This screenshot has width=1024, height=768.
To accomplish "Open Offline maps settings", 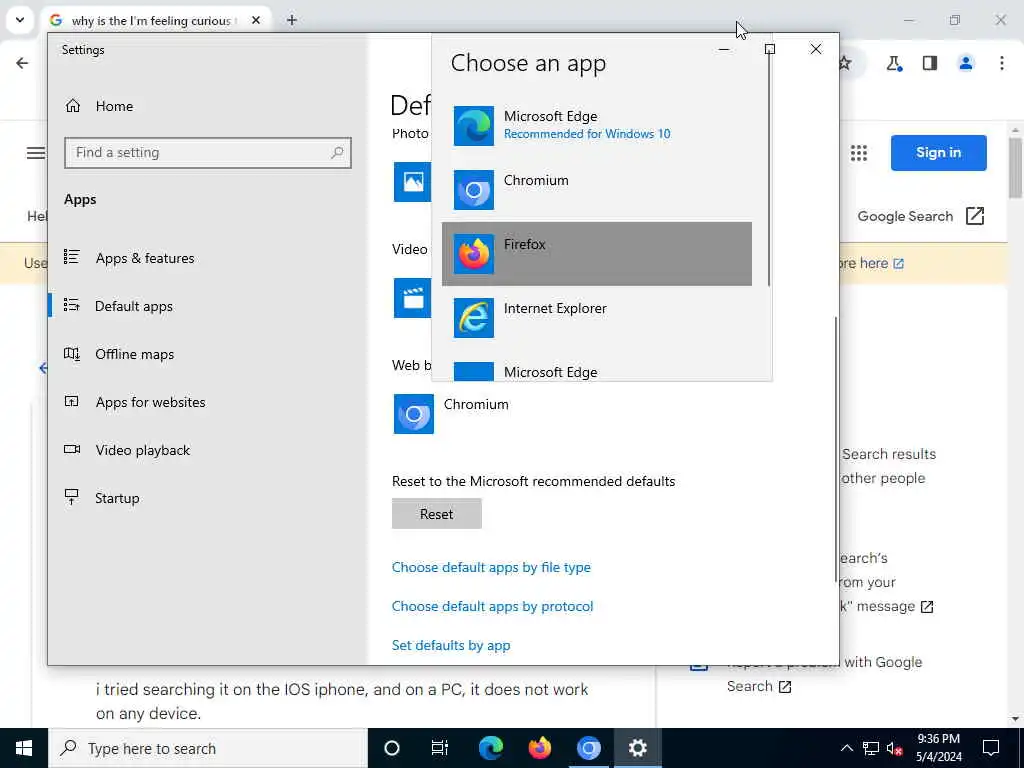I will click(x=119, y=354).
